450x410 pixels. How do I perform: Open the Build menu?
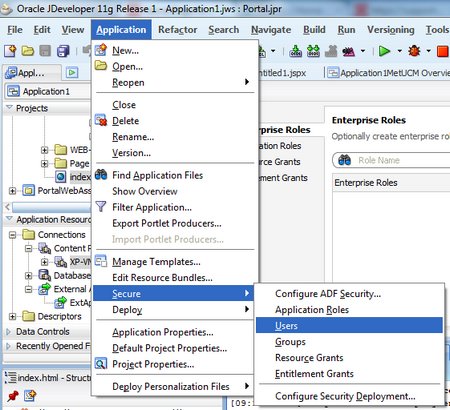314,30
